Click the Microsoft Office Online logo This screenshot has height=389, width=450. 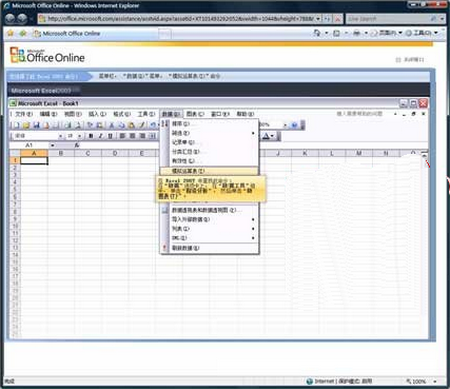(x=47, y=55)
